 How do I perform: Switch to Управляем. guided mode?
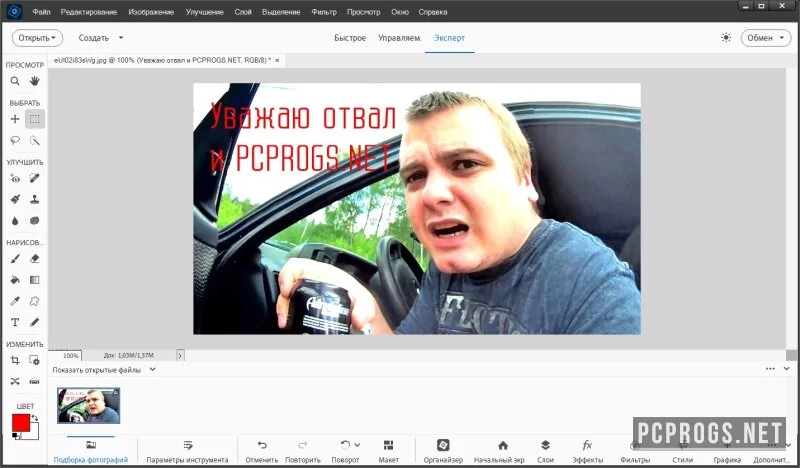400,38
